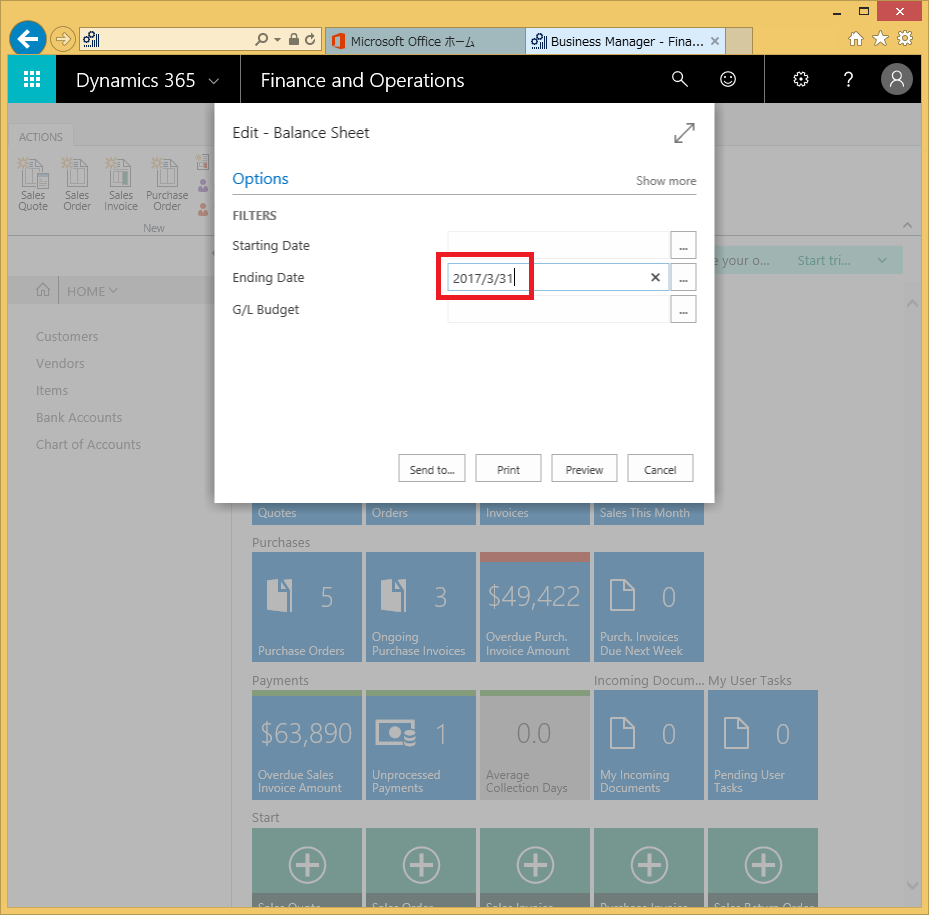Select the Business Manager browser tab
Screen dimensions: 929x915
(625, 41)
